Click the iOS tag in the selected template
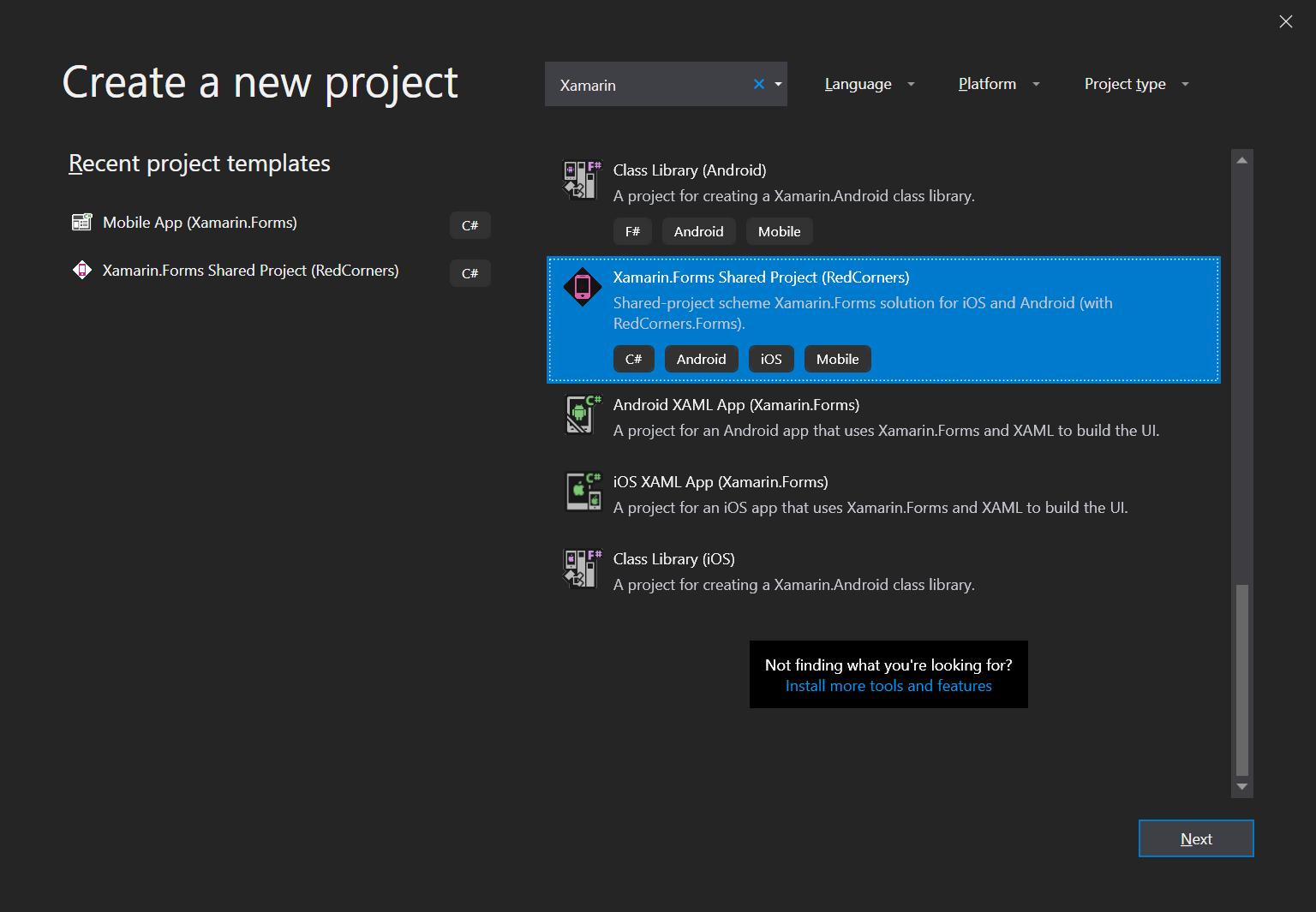This screenshot has height=912, width=1316. (x=771, y=359)
